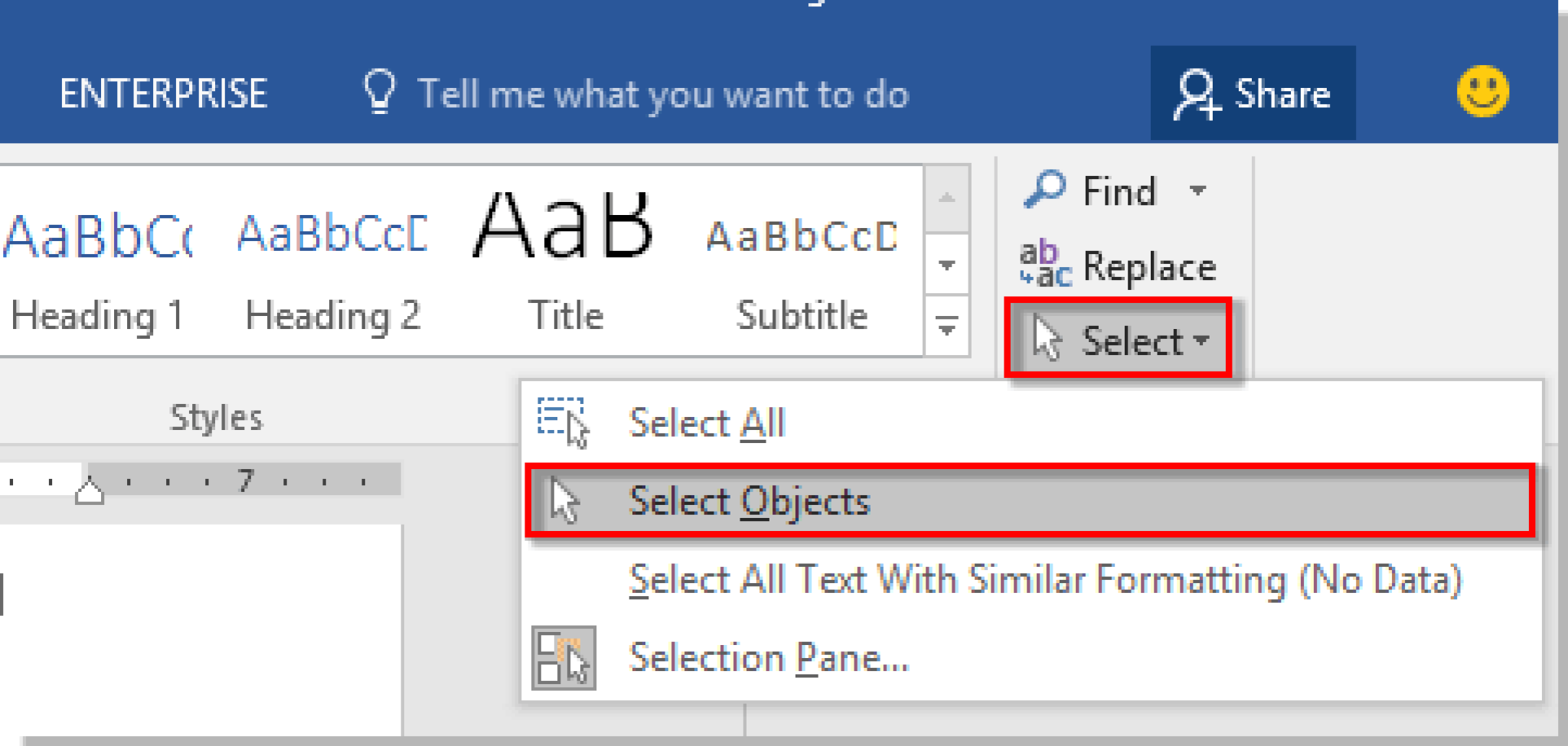Expand the Styles gallery with the More arrow
Screen dimensions: 1568x746
click(947, 329)
